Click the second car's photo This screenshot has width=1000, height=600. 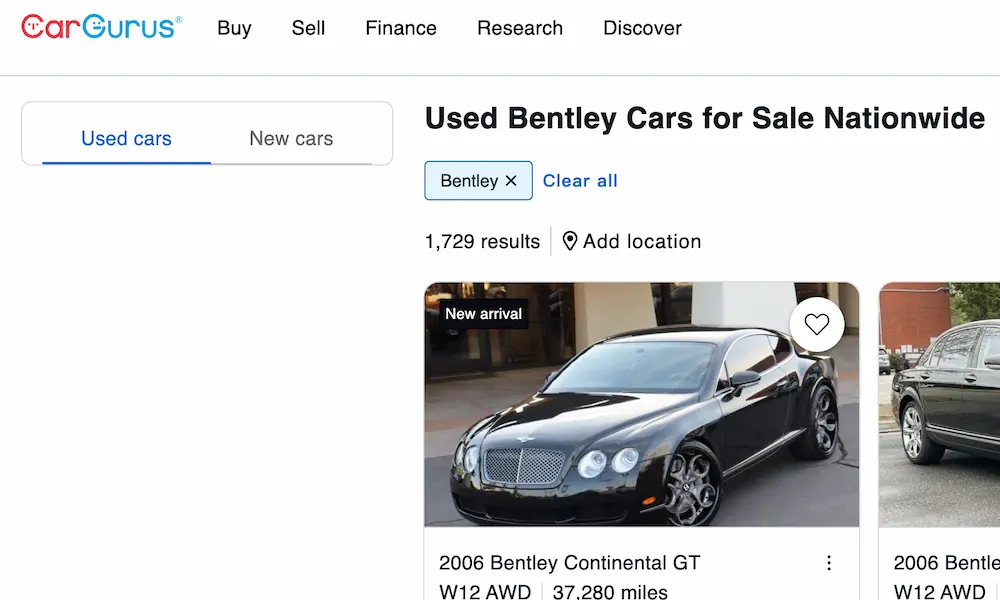tap(940, 404)
